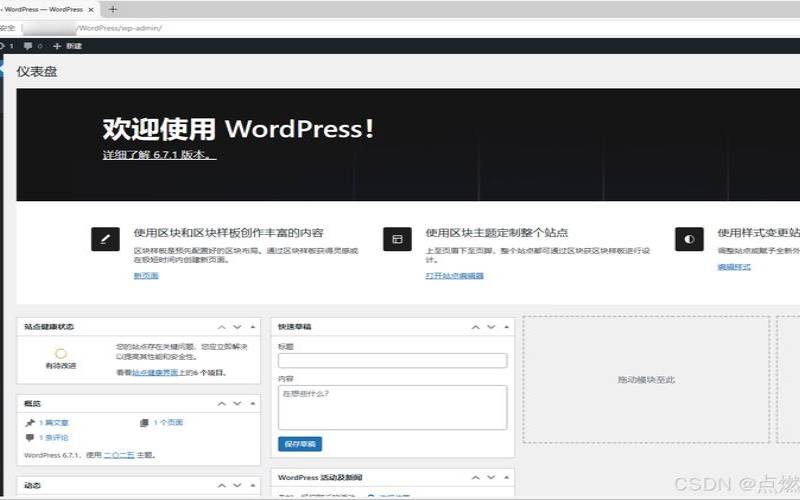Open the comments bubble in admin bar
Viewport: 800px width, 500px height.
point(33,46)
